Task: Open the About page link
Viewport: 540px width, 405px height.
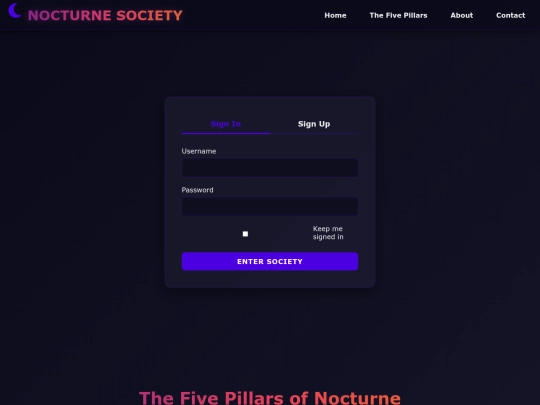Action: tap(461, 15)
